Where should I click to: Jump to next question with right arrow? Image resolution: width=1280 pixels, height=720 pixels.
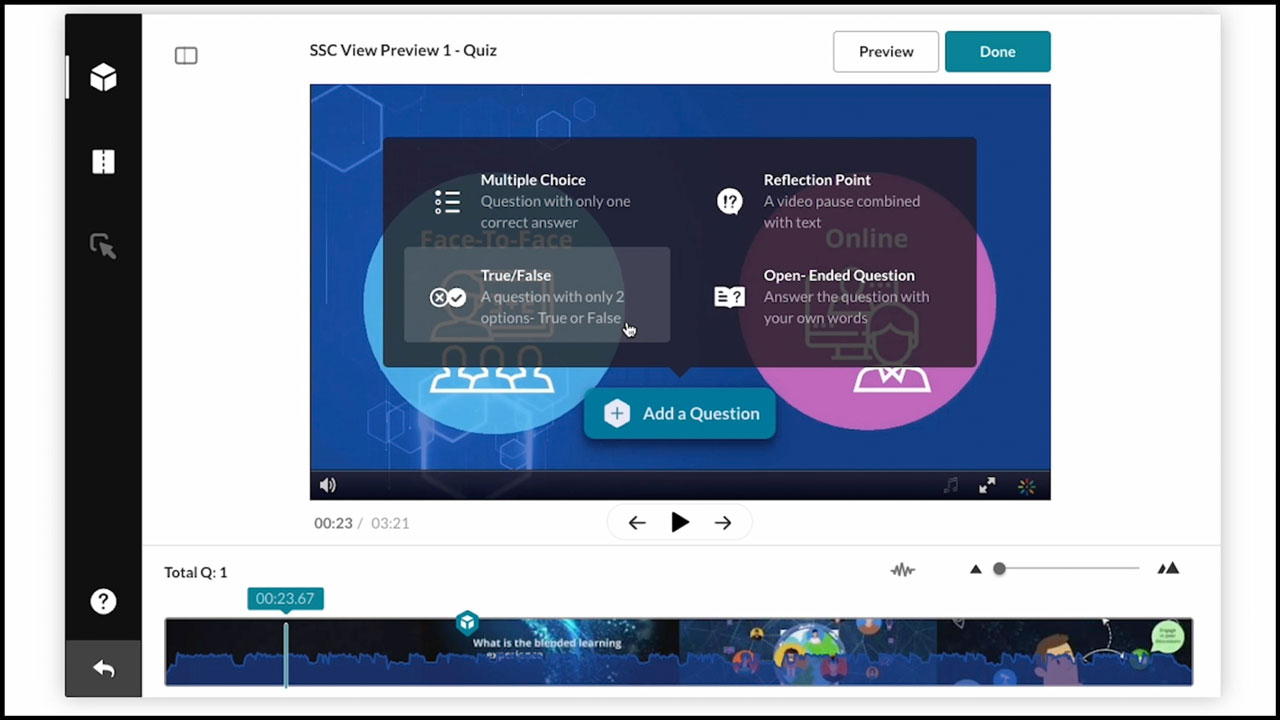pos(723,522)
